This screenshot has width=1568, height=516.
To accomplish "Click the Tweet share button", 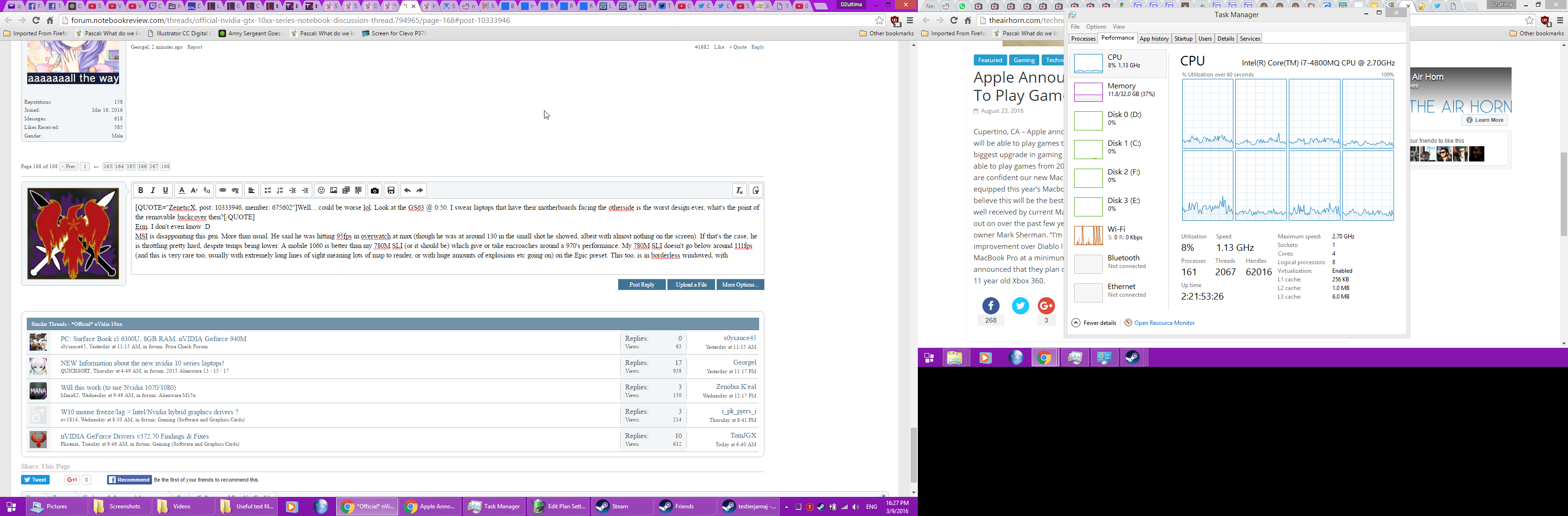I will point(35,480).
